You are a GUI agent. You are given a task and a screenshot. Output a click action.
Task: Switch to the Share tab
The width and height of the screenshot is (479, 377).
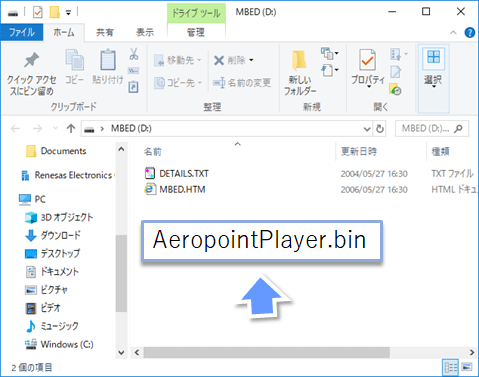pos(105,33)
